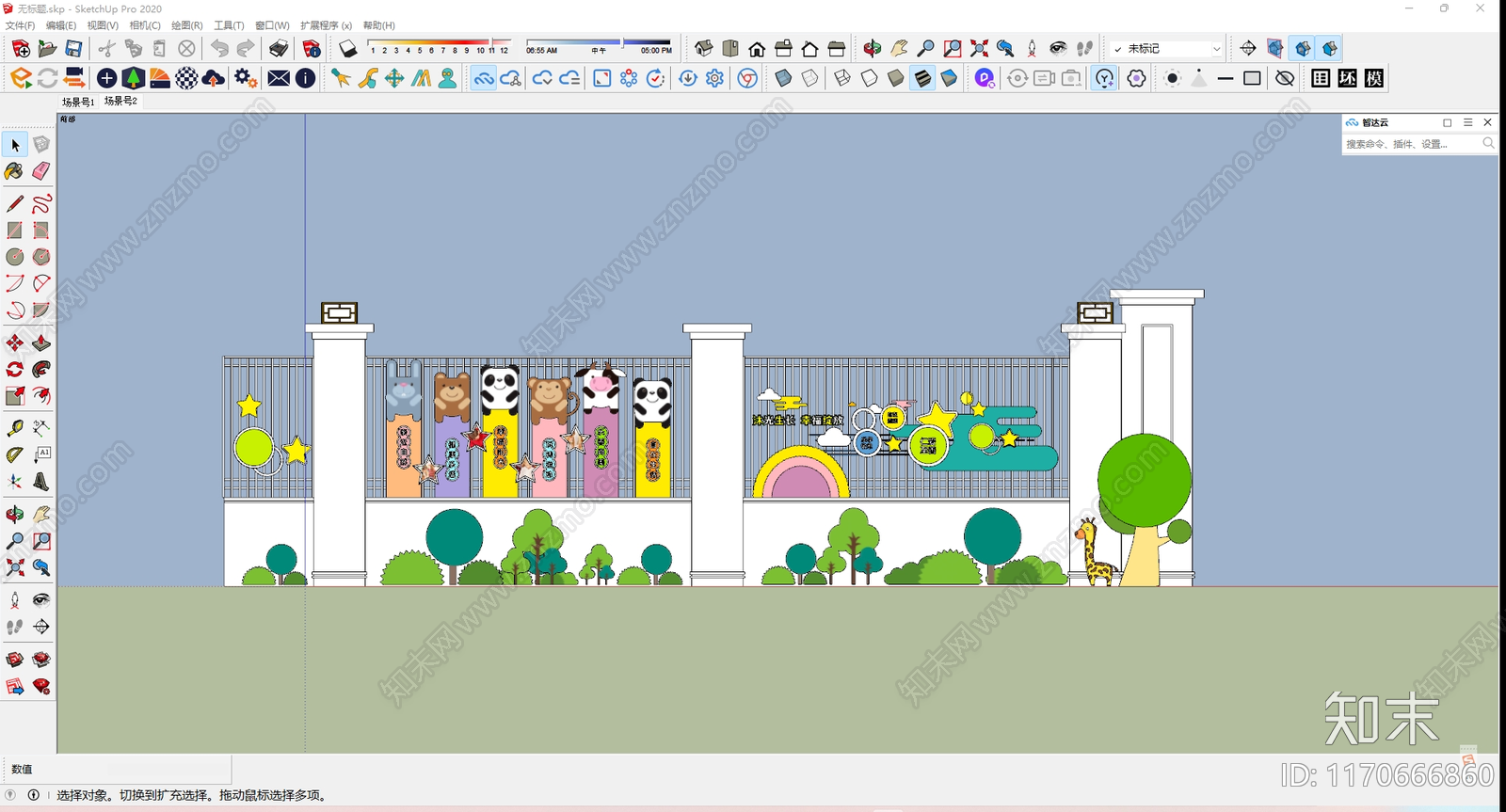Select the arrow Select tool

(x=15, y=145)
